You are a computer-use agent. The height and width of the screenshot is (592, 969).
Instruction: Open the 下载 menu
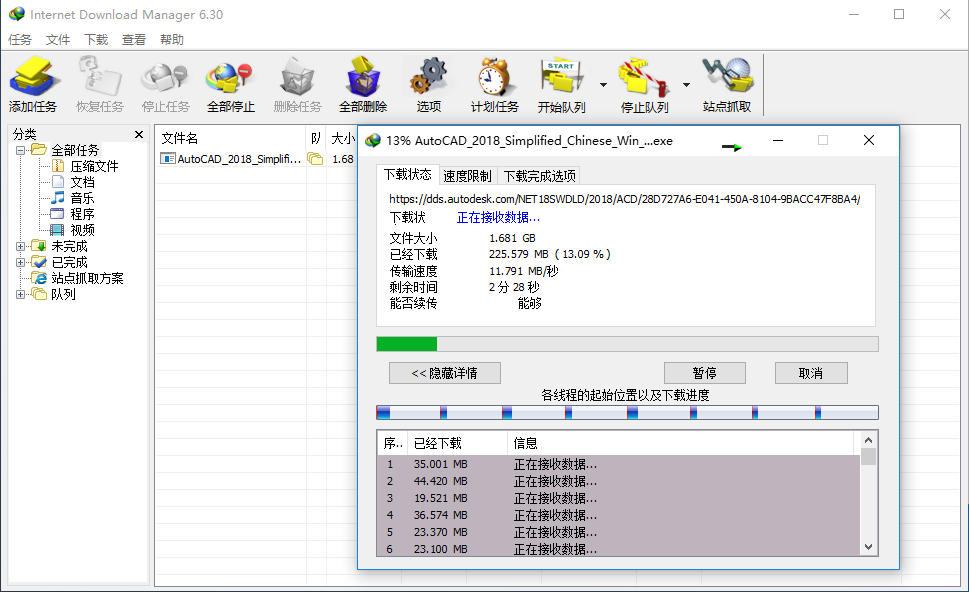click(96, 40)
